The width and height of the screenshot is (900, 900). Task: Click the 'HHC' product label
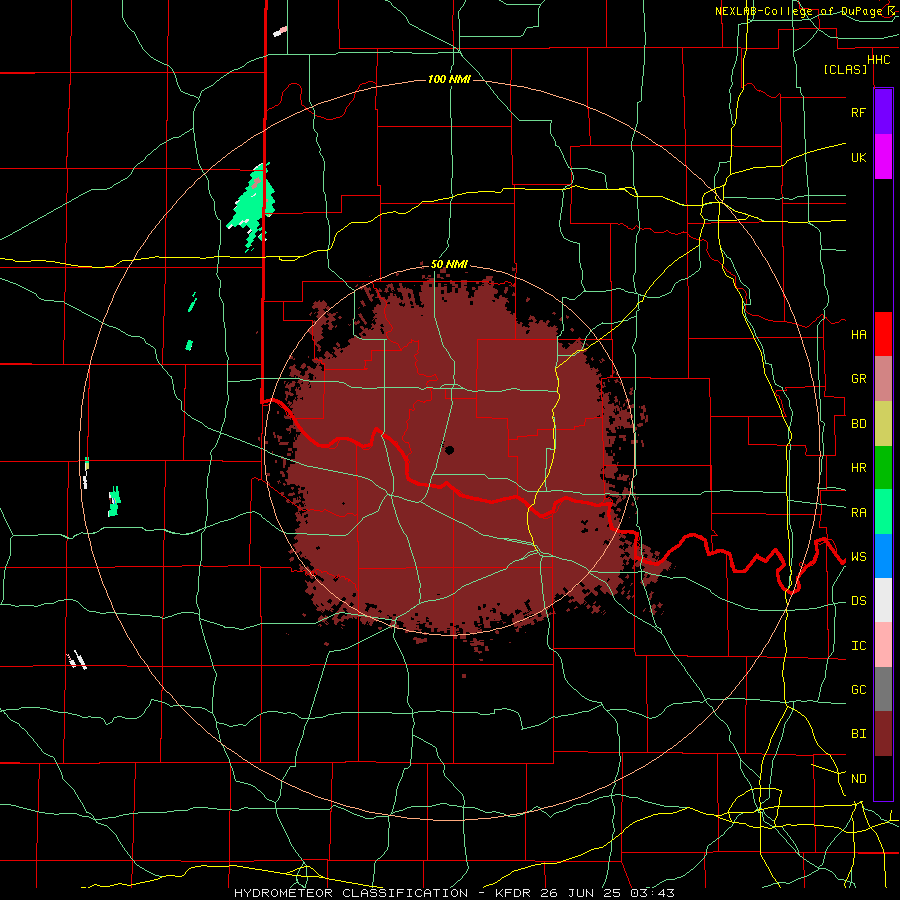pyautogui.click(x=878, y=60)
